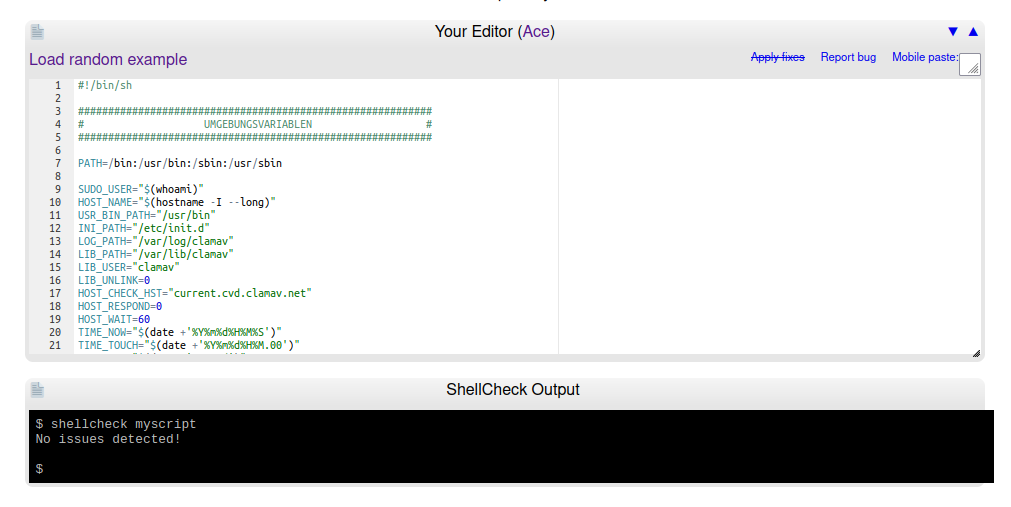Load a random example script
Image resolution: width=1011 pixels, height=507 pixels.
[108, 59]
